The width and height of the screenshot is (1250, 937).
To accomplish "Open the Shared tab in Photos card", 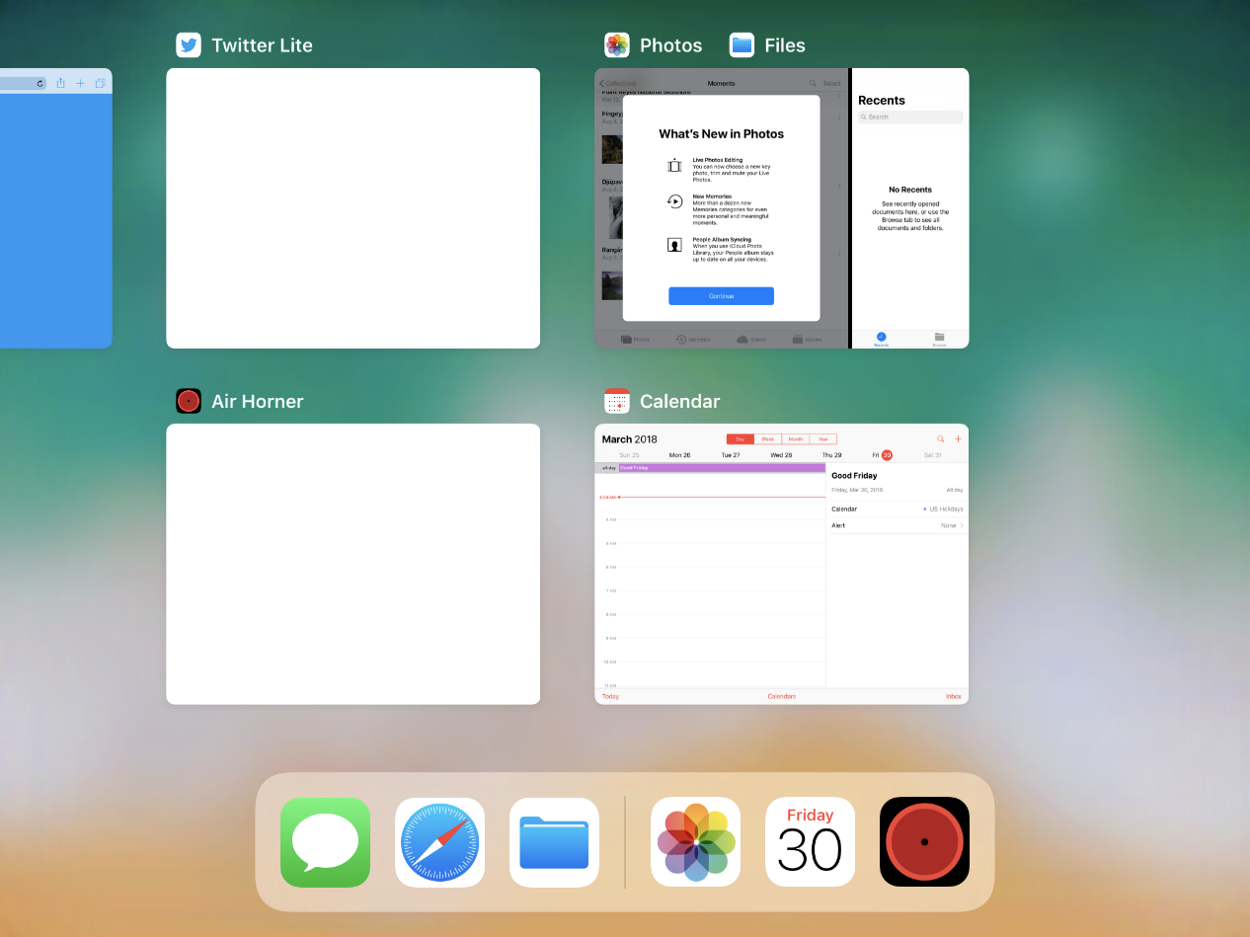I will coord(750,339).
